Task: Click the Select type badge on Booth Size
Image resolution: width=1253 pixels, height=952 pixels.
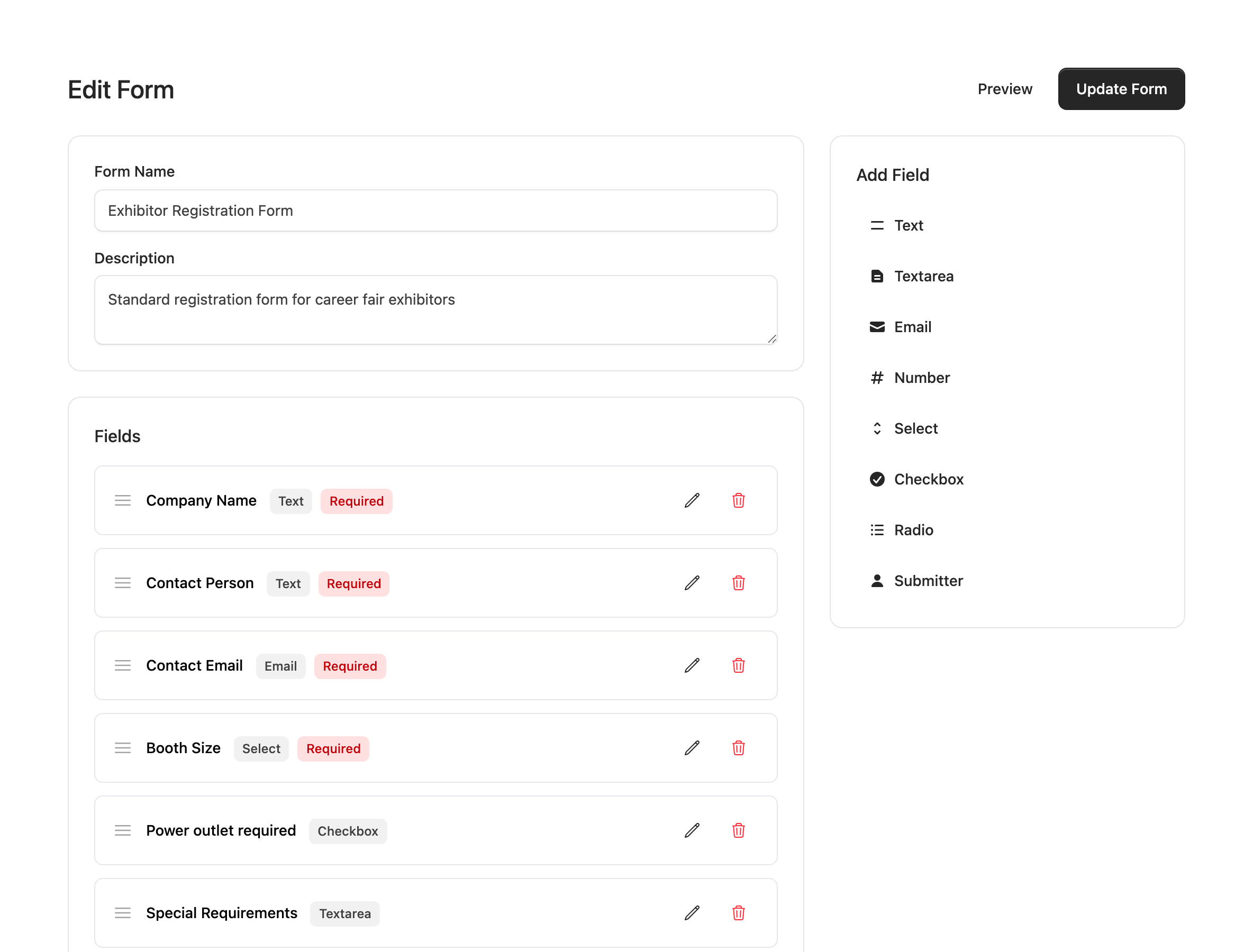Action: pyautogui.click(x=261, y=748)
